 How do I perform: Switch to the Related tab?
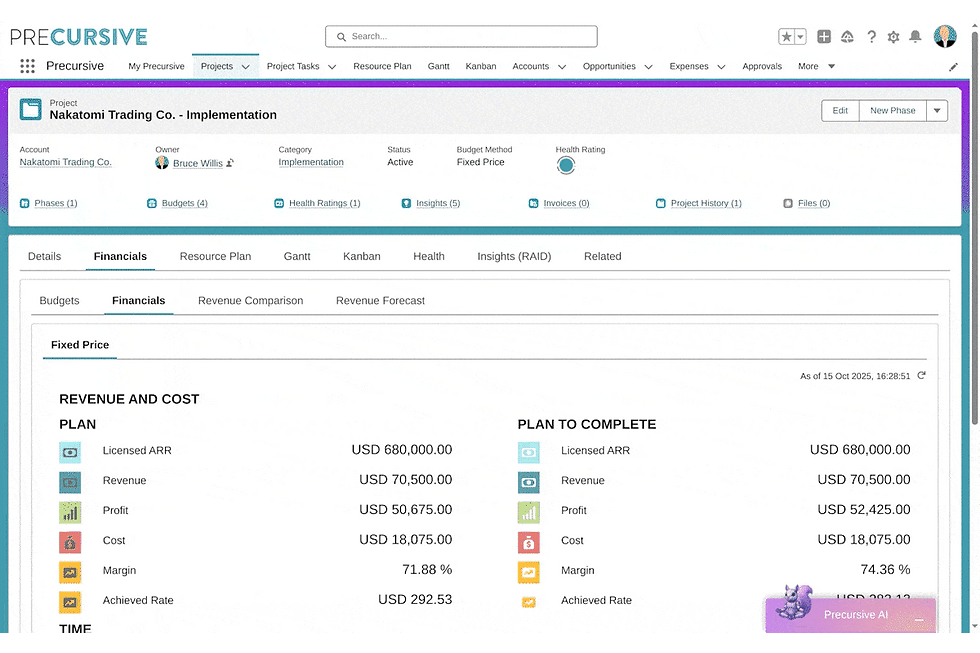tap(602, 256)
